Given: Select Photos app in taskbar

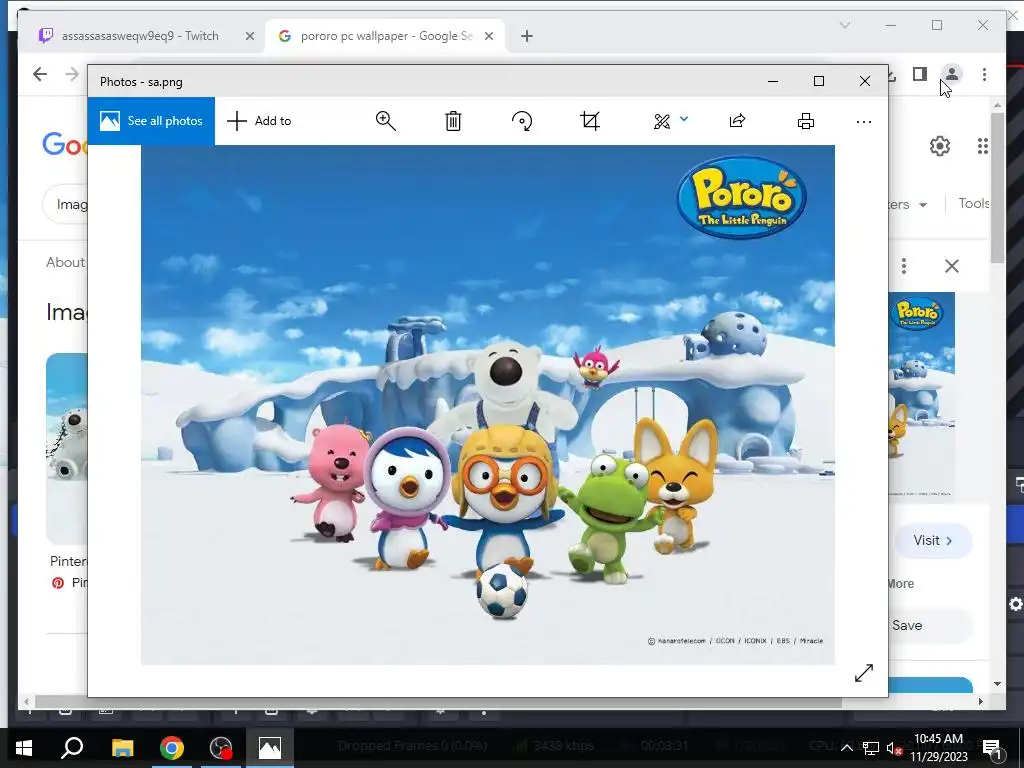Looking at the screenshot, I should 270,748.
